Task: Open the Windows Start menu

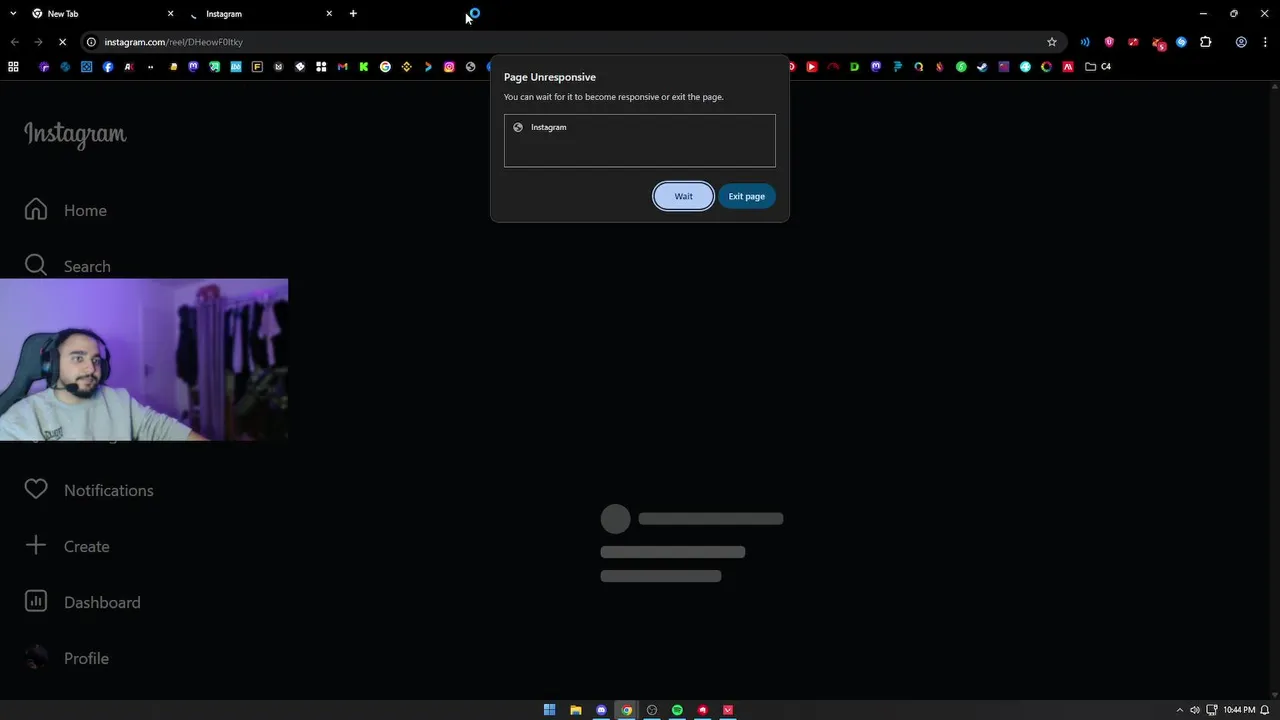Action: click(549, 710)
